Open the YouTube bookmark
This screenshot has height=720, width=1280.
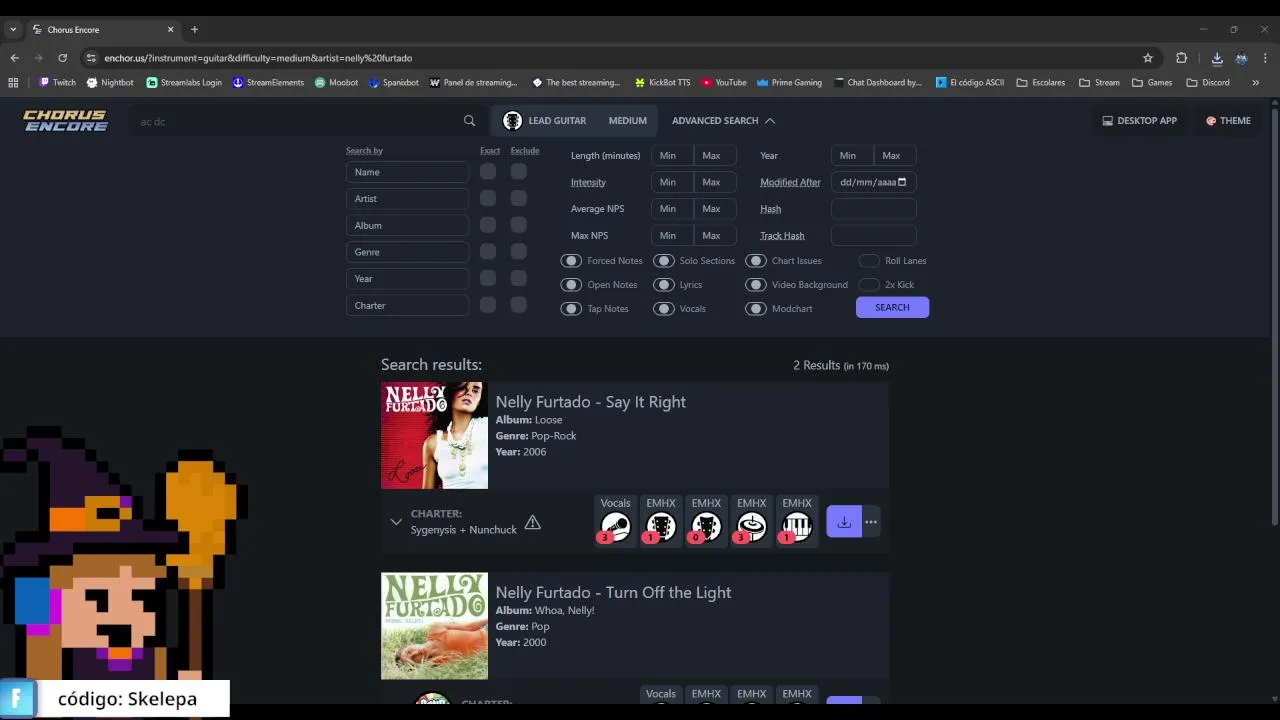(x=724, y=82)
